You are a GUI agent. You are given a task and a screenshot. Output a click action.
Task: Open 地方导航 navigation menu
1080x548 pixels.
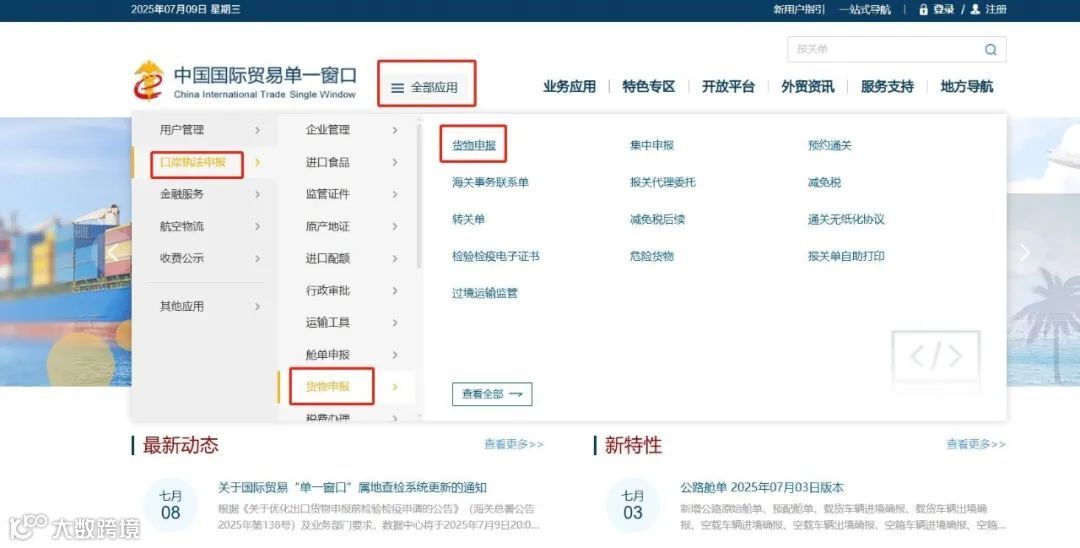pyautogui.click(x=967, y=87)
